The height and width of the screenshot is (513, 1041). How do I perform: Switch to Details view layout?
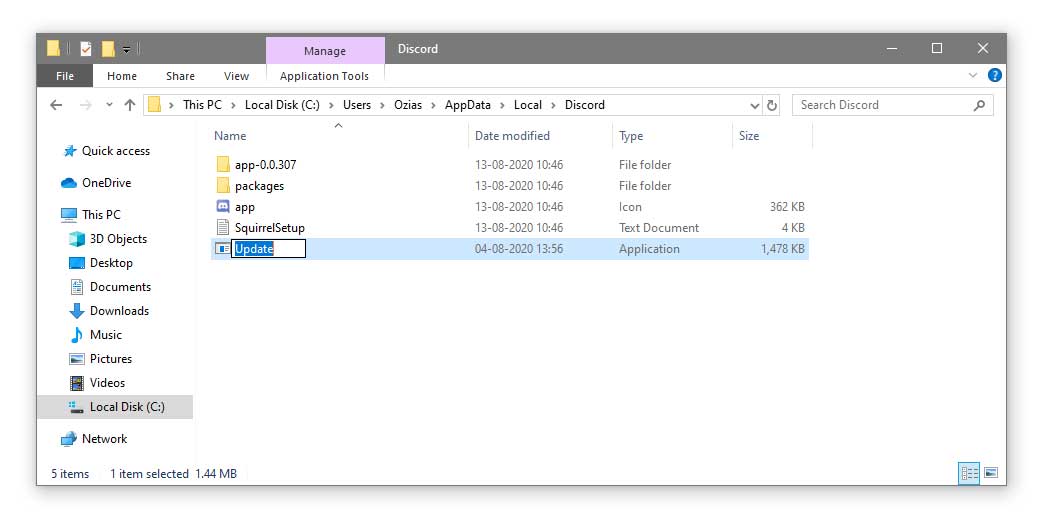coord(969,473)
